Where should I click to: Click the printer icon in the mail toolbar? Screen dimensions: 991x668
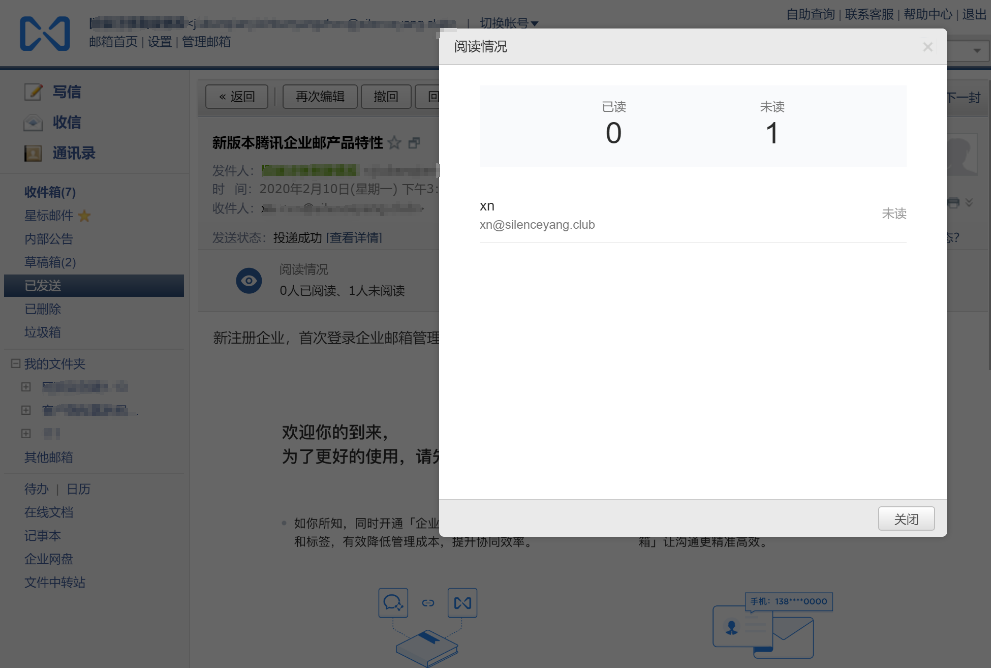954,203
